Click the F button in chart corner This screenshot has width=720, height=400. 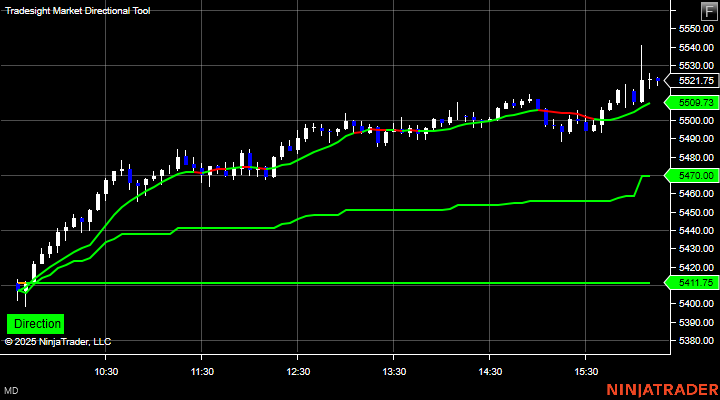710,11
